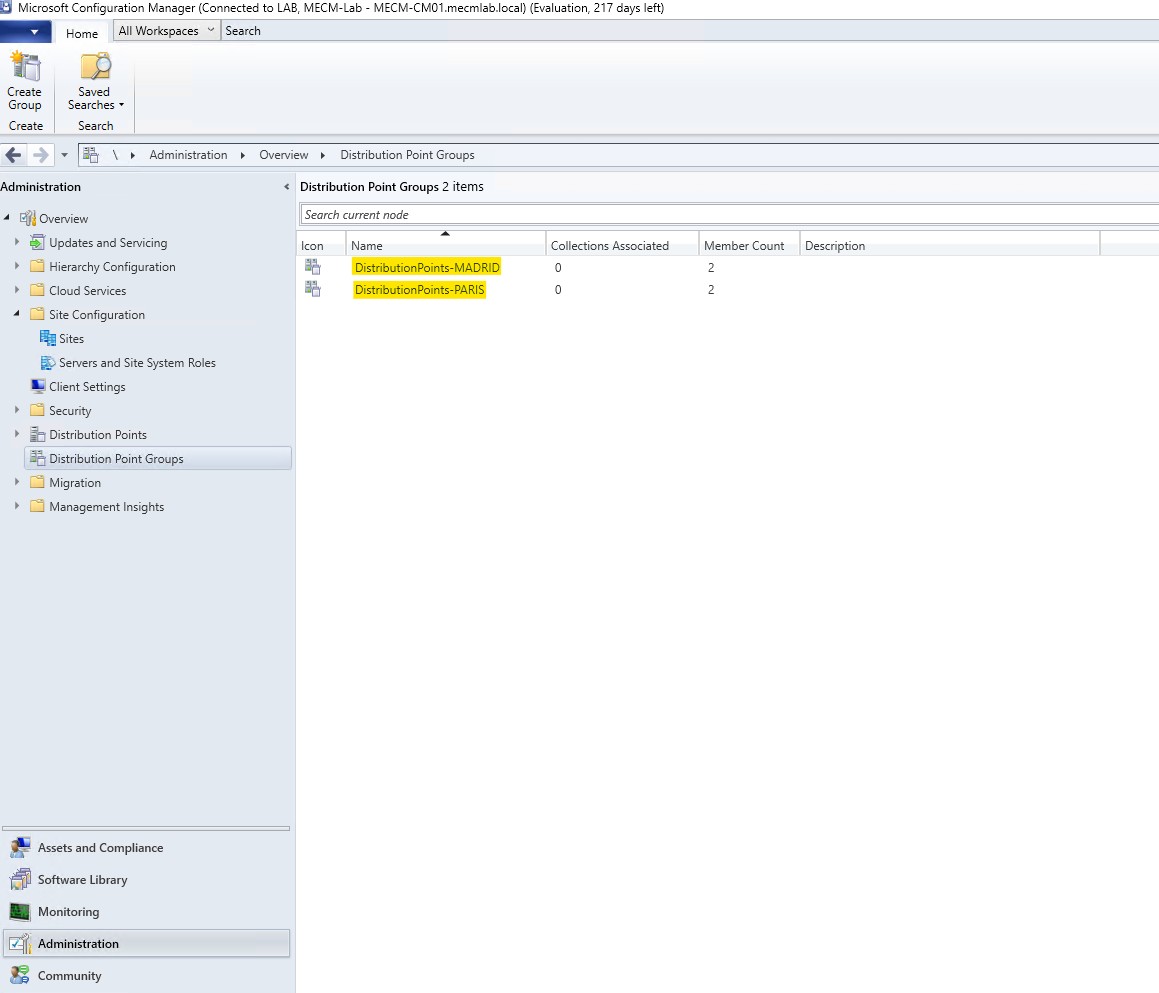Open the Community workspace
1159x993 pixels.
coord(69,976)
